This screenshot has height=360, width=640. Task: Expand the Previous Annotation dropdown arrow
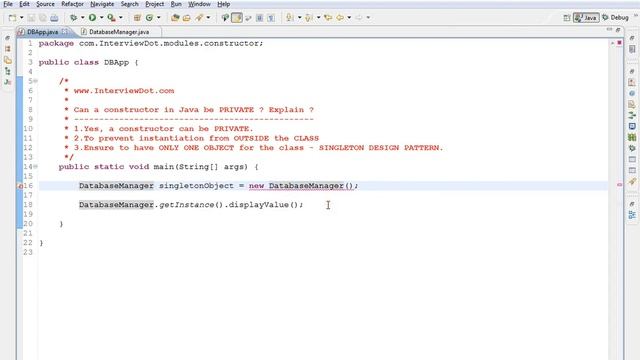[318, 18]
